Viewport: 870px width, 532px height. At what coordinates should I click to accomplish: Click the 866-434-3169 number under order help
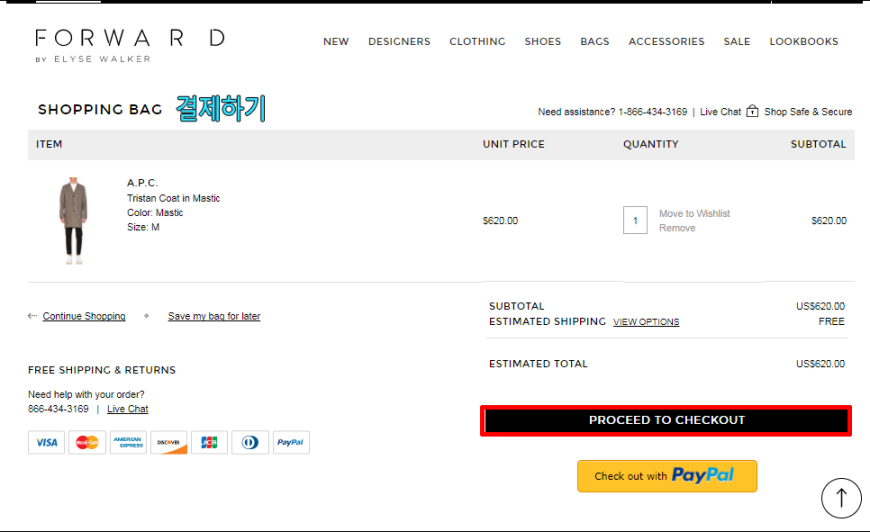(58, 409)
